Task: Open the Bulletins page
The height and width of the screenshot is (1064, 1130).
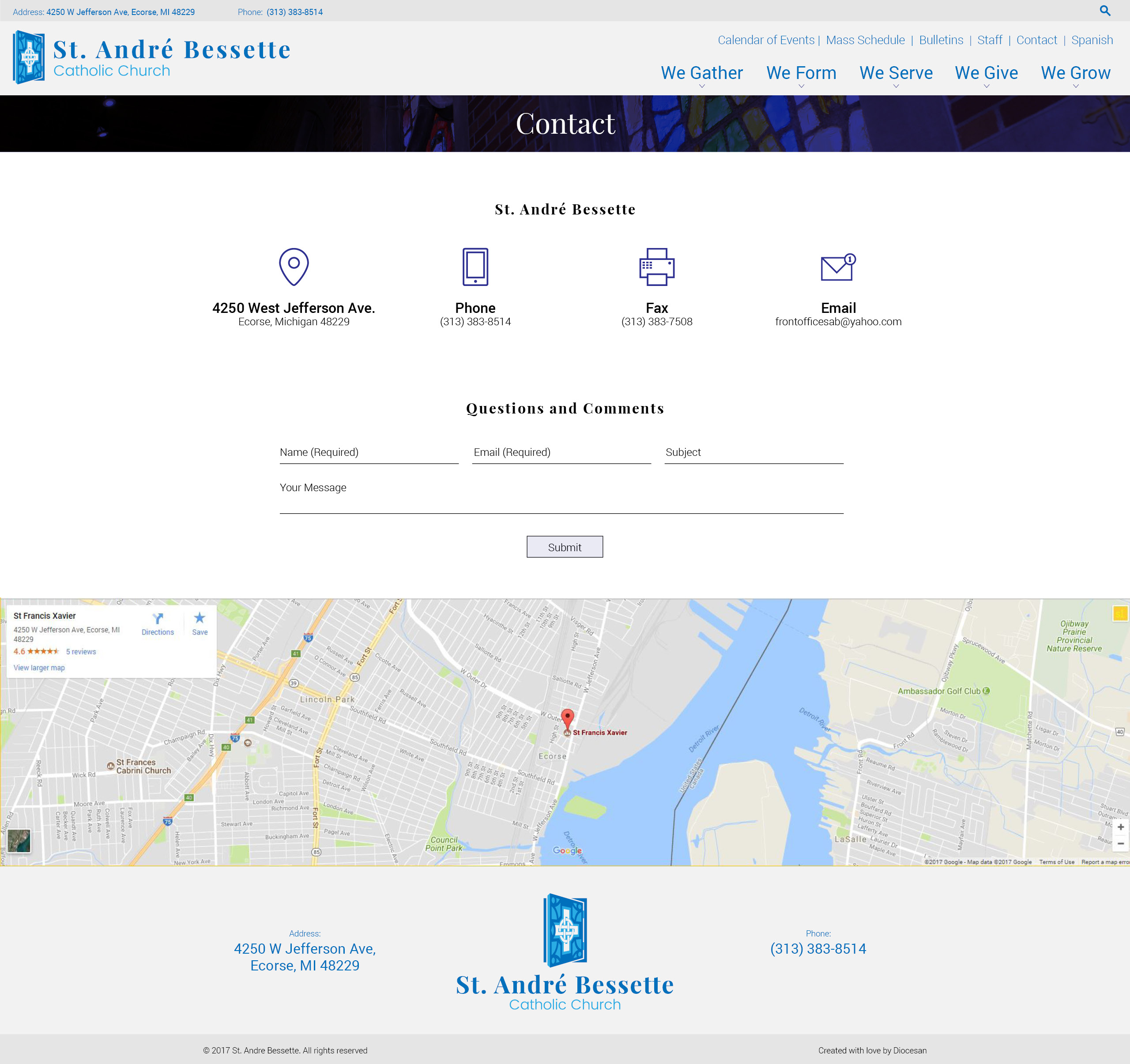Action: 941,40
